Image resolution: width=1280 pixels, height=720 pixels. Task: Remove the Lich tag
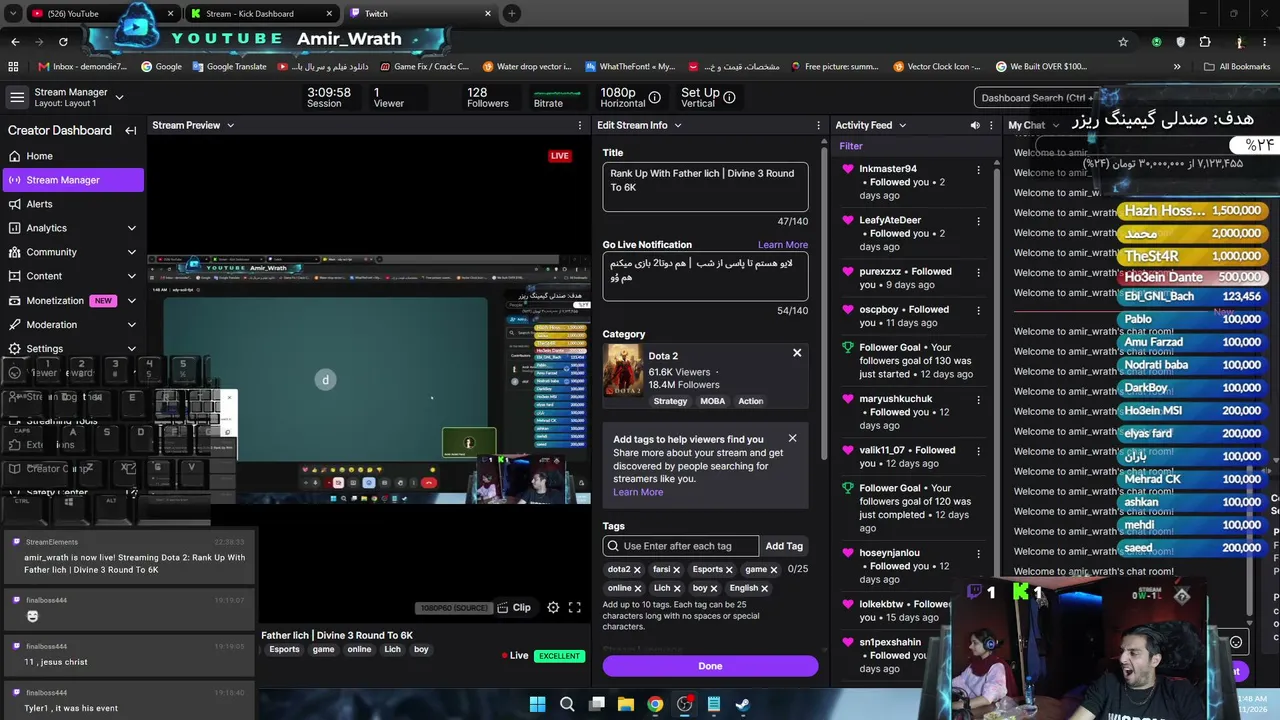pos(677,589)
